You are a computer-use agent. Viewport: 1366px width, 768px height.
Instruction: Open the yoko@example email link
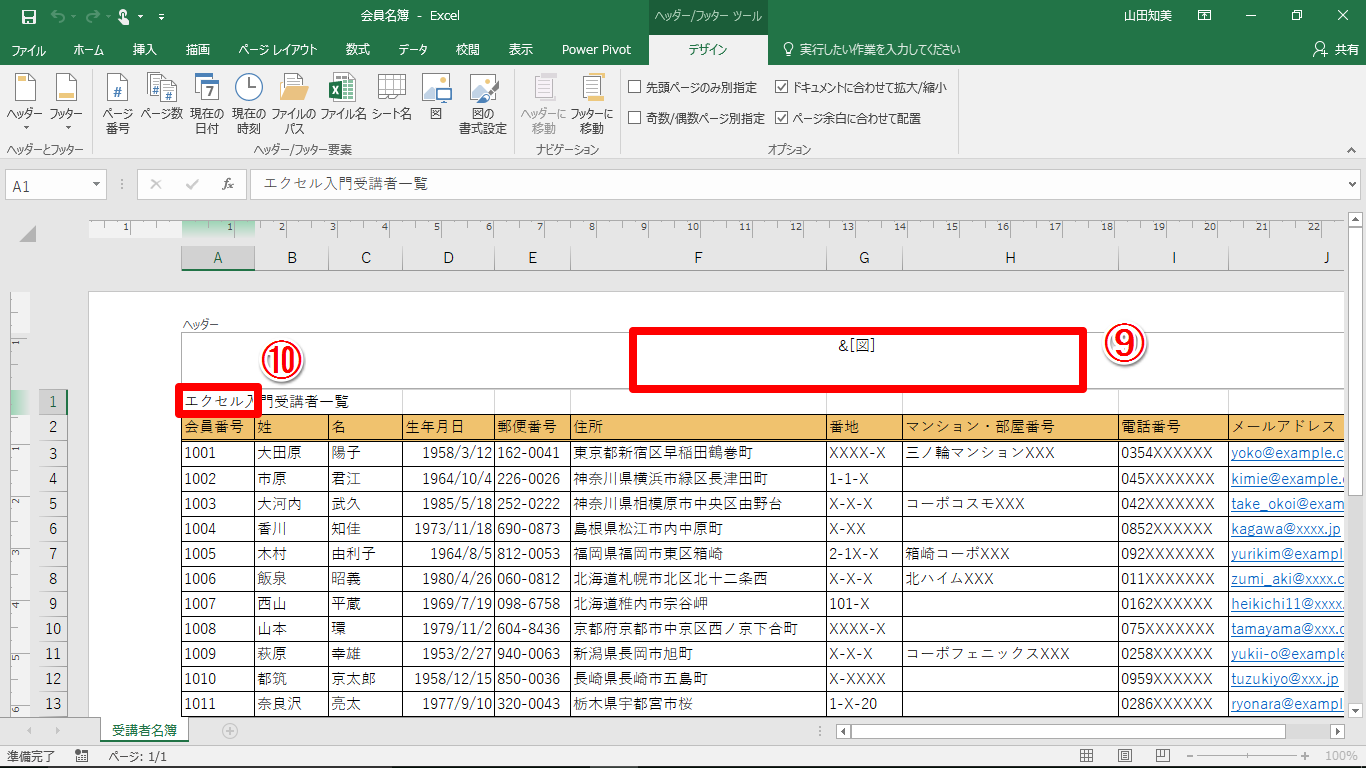point(1288,453)
